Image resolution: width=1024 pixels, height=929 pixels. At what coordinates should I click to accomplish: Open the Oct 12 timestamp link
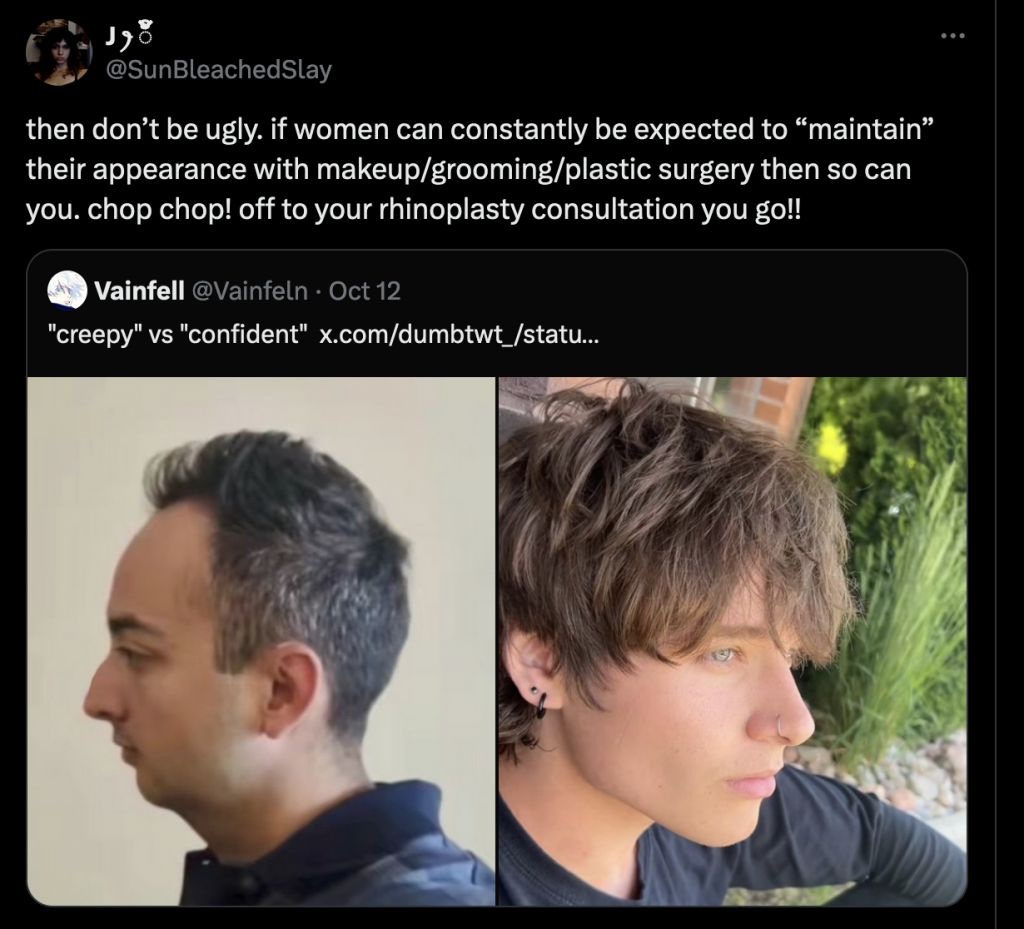[x=364, y=291]
